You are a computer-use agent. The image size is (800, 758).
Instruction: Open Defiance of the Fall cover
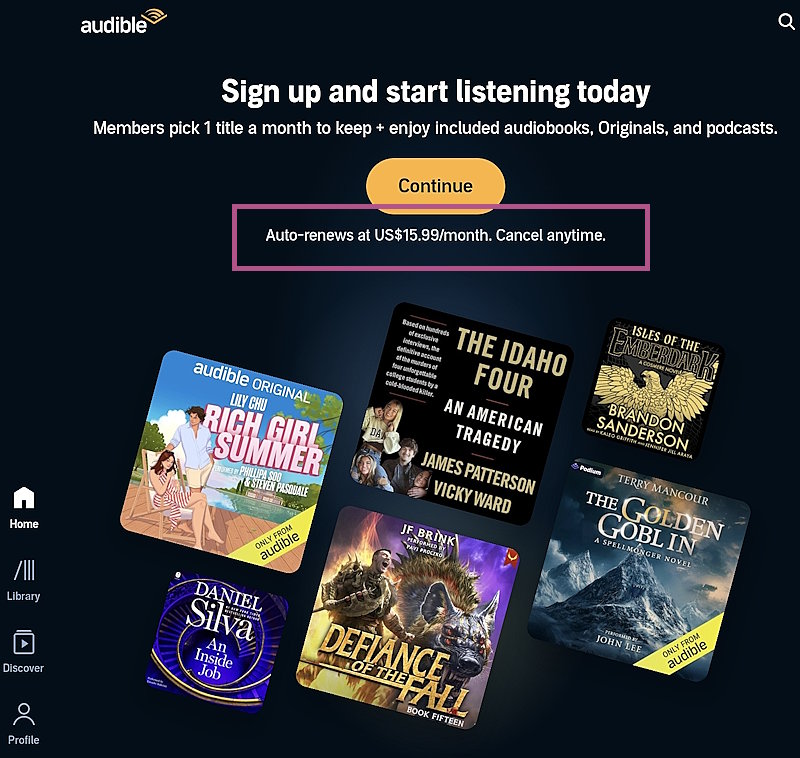408,618
